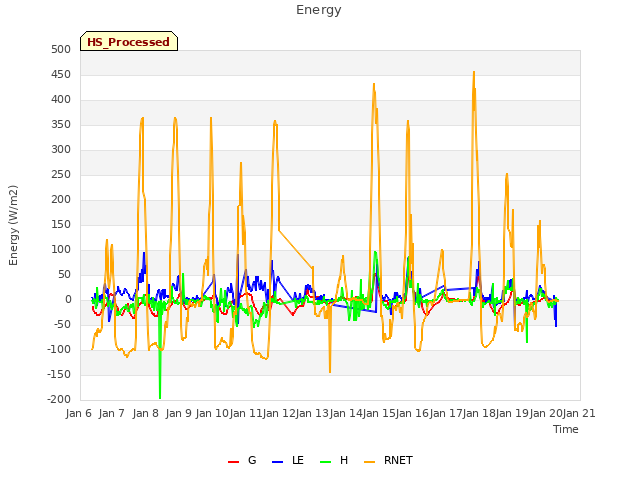640x480 pixels.
Task: Click the blue LE legend color marker
Action: pyautogui.click(x=277, y=462)
